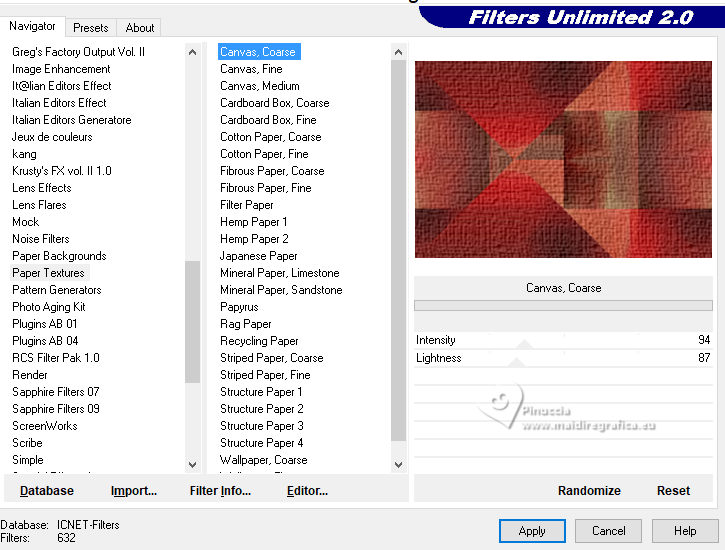Viewport: 725px width, 550px height.
Task: Select Rag Paper filter
Action: click(x=246, y=324)
